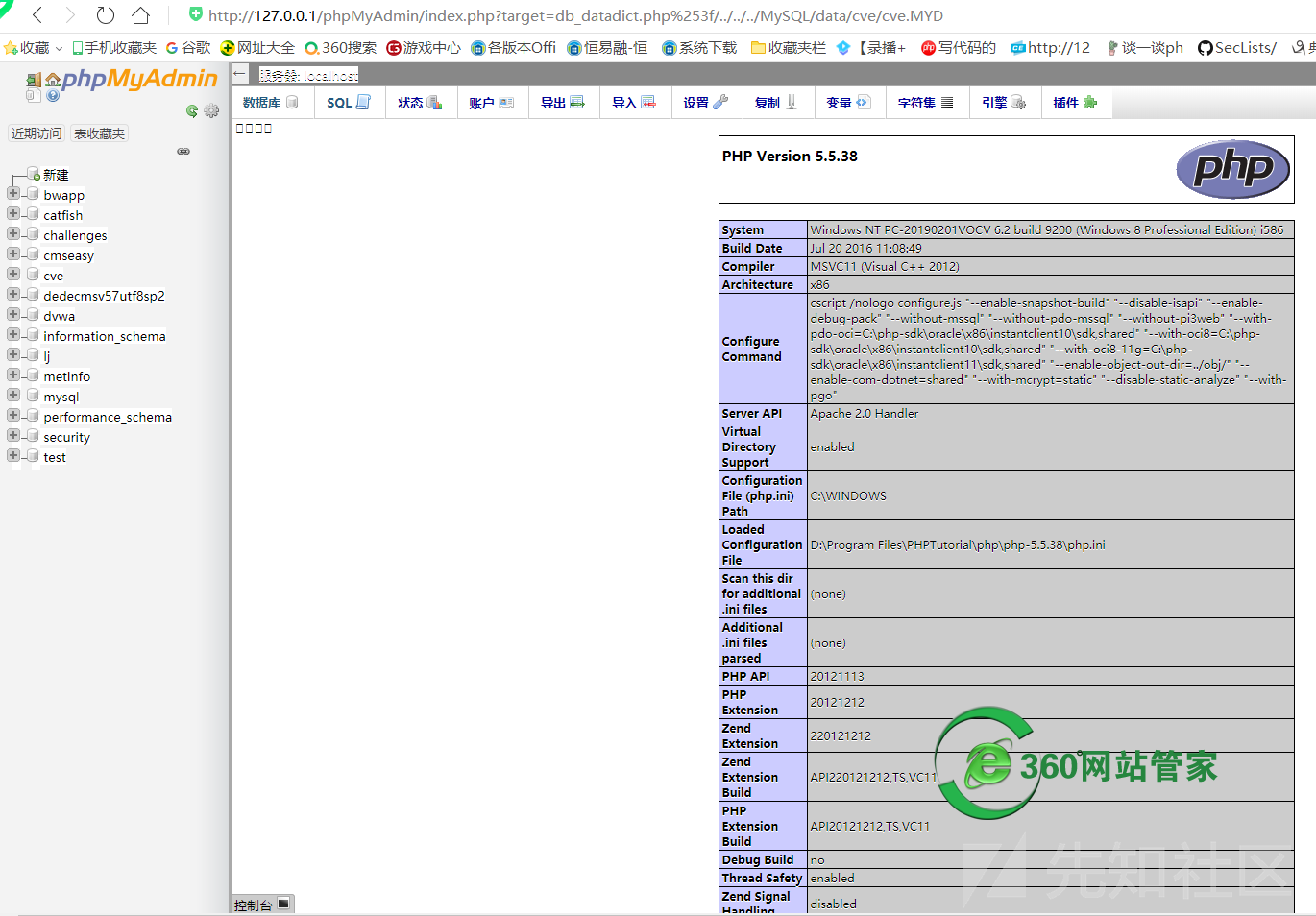This screenshot has width=1316, height=916.
Task: Click the new database cylinder icon
Action: coord(34,174)
